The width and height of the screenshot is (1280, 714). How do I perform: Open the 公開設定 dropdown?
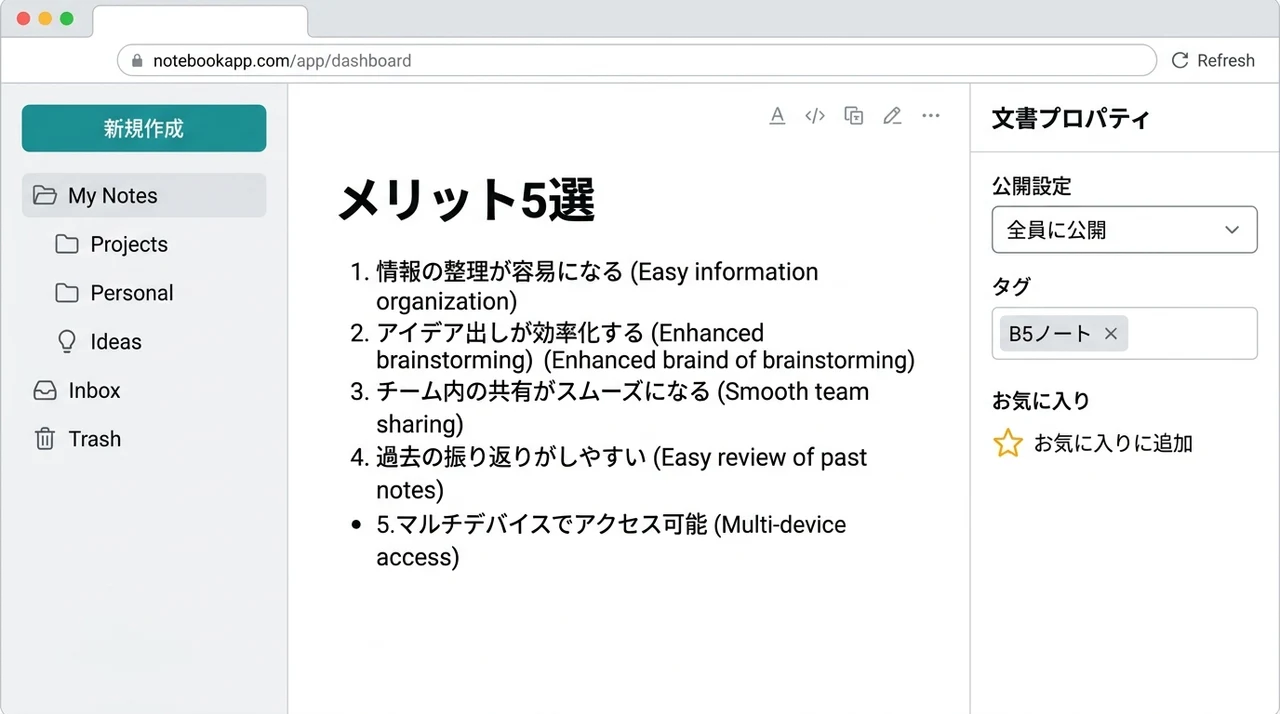[x=1124, y=230]
